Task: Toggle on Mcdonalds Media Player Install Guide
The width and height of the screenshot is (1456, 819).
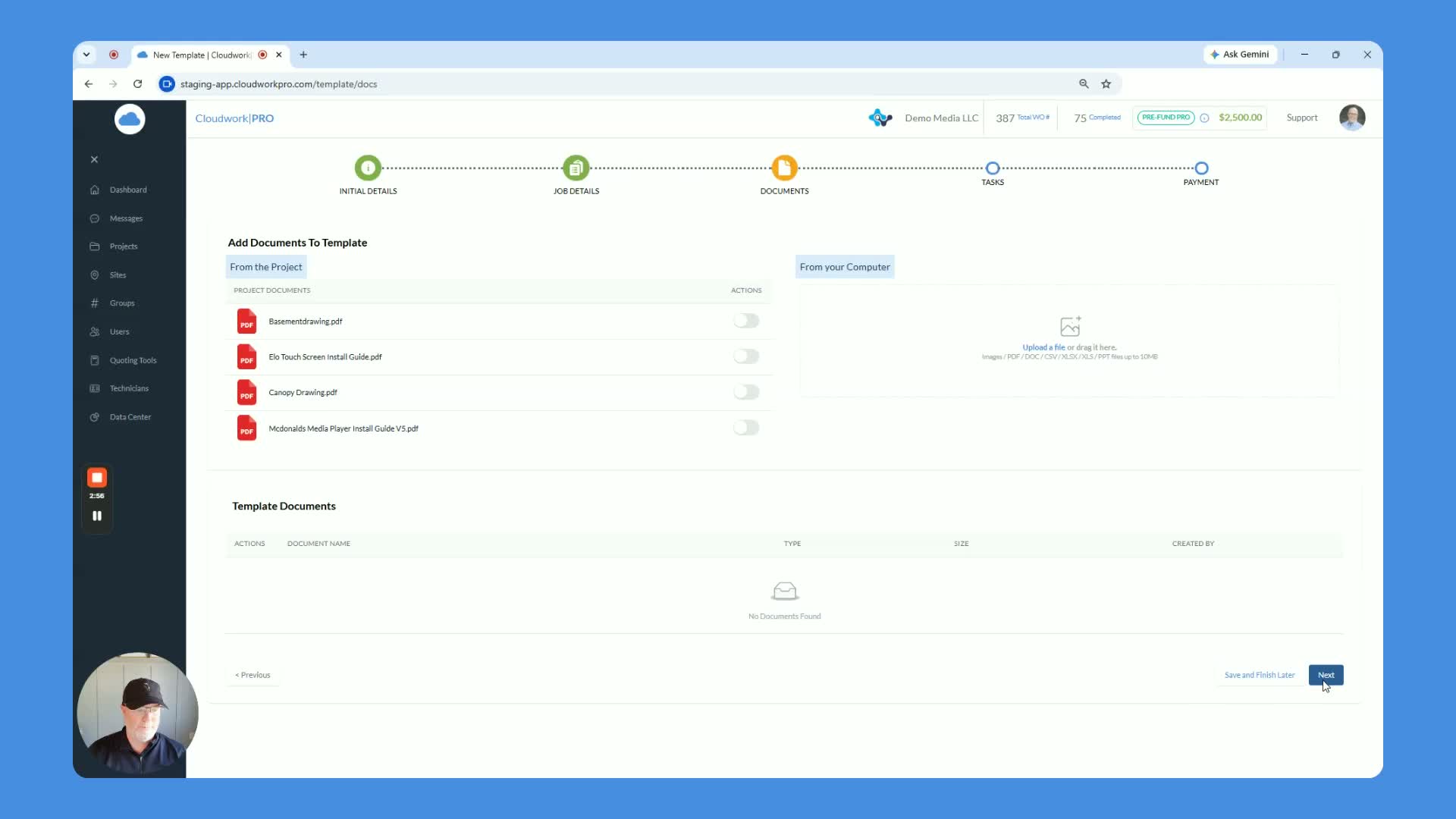Action: click(746, 428)
